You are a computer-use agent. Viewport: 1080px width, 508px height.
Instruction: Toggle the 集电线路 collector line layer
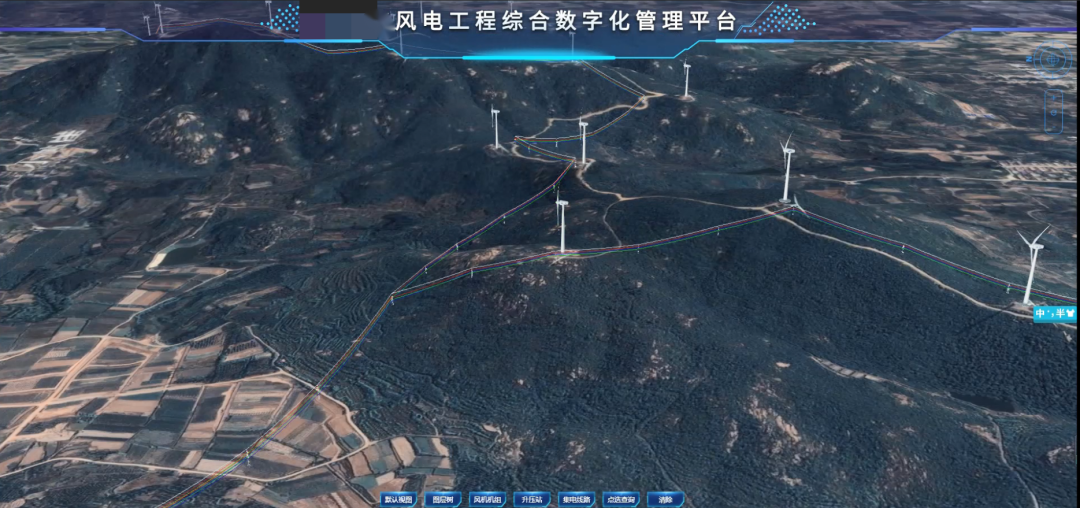(577, 499)
